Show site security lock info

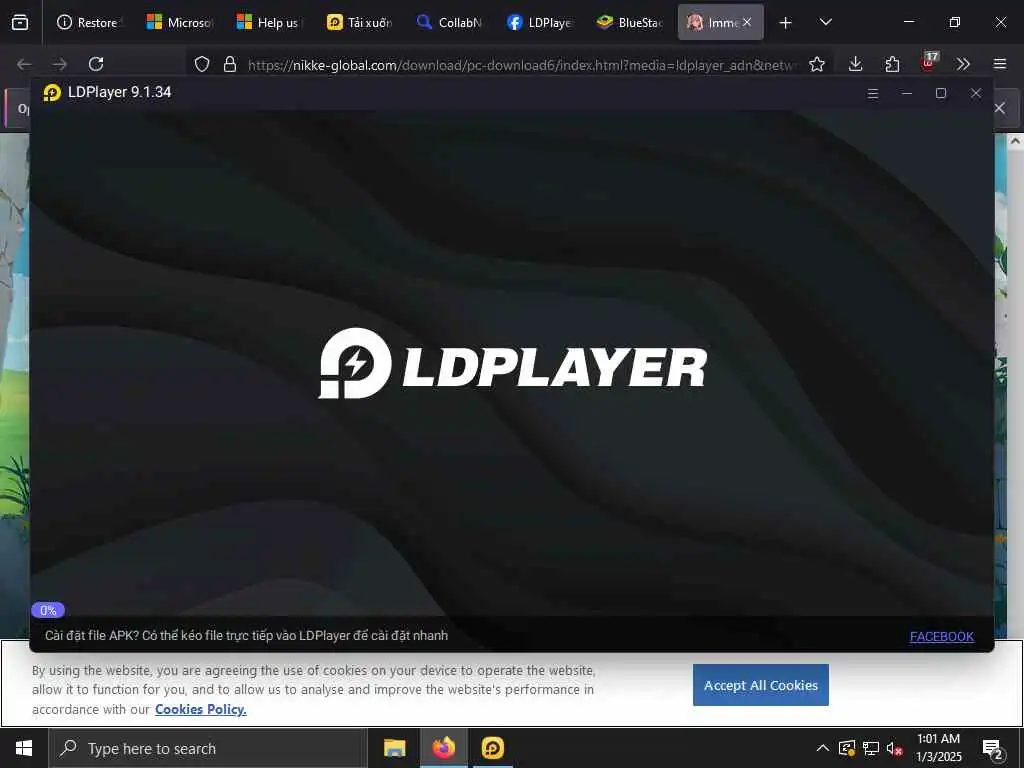coord(230,64)
